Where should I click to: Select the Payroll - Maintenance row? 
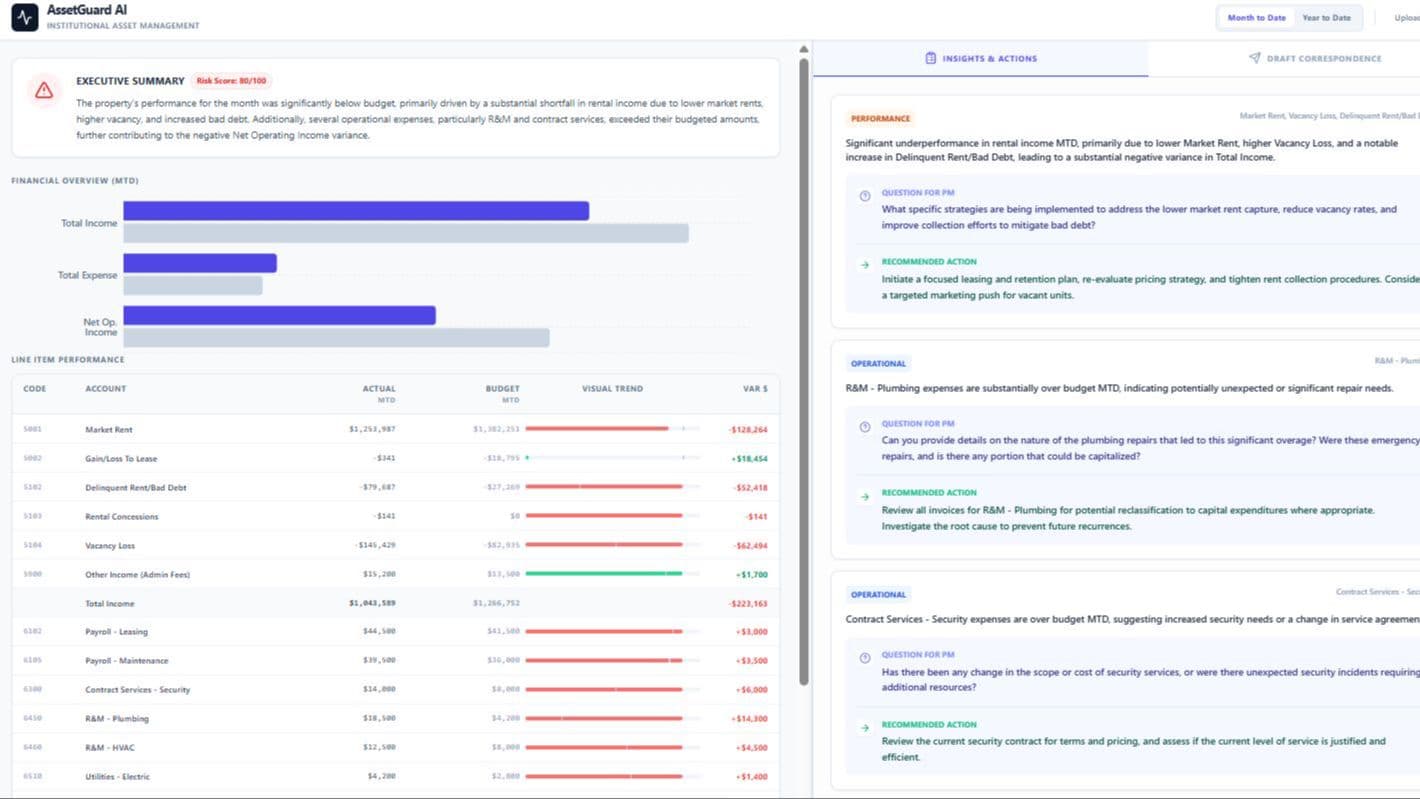(396, 661)
